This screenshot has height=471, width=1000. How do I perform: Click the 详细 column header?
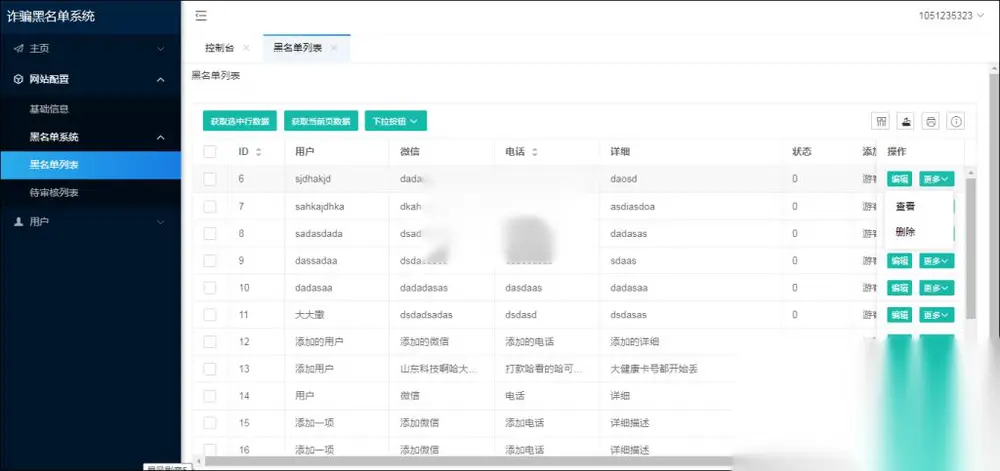coord(620,152)
